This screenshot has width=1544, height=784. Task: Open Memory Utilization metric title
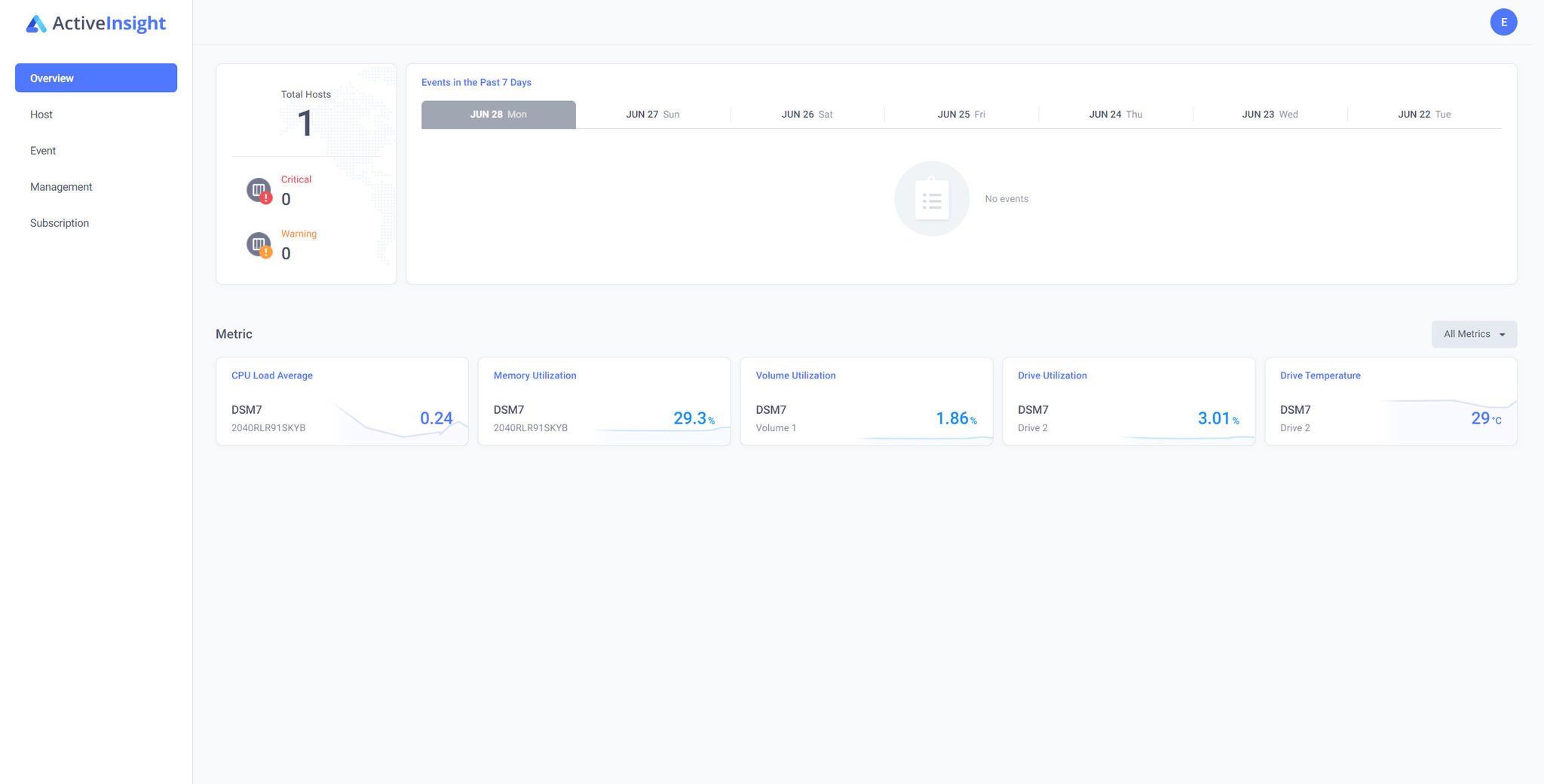(x=535, y=375)
